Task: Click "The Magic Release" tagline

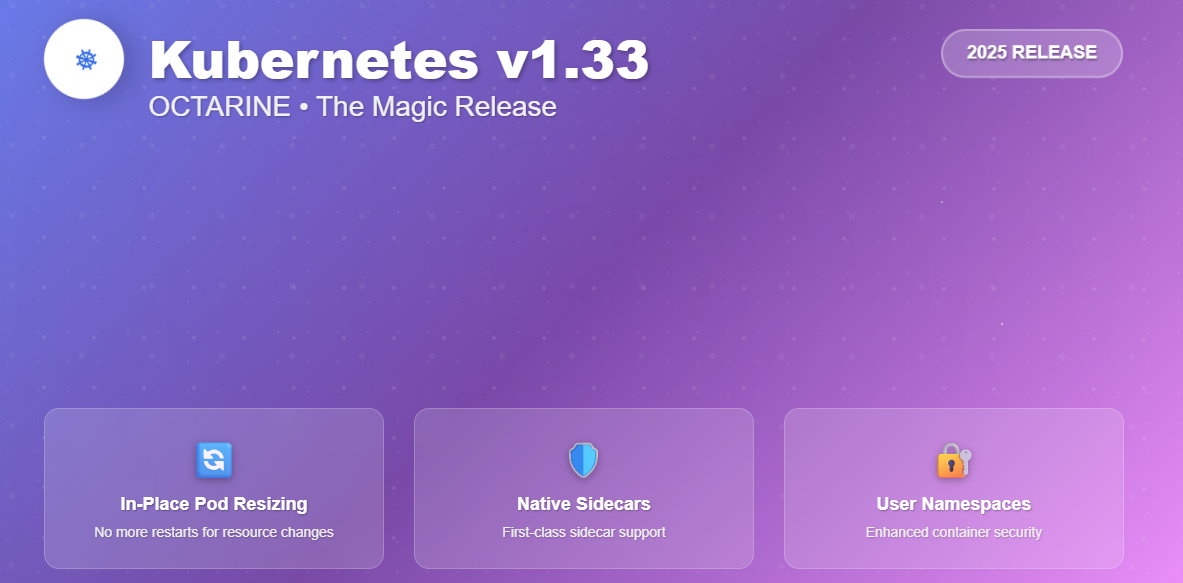Action: (436, 106)
